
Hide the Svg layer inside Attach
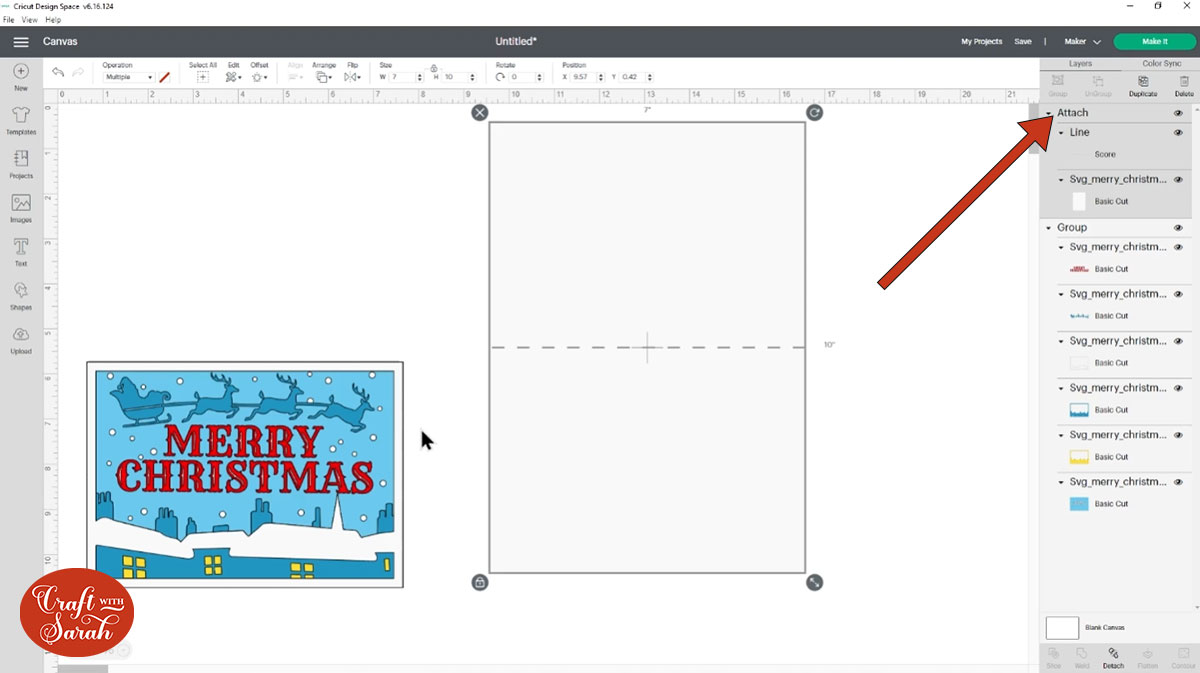(1178, 179)
